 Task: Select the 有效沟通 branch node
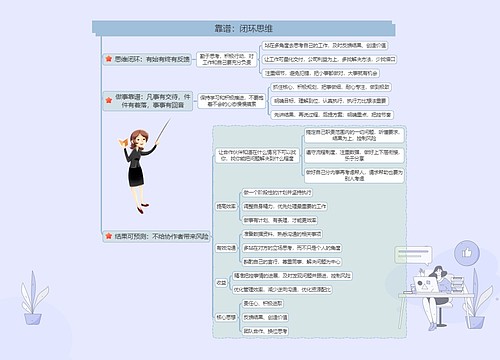pos(226,248)
